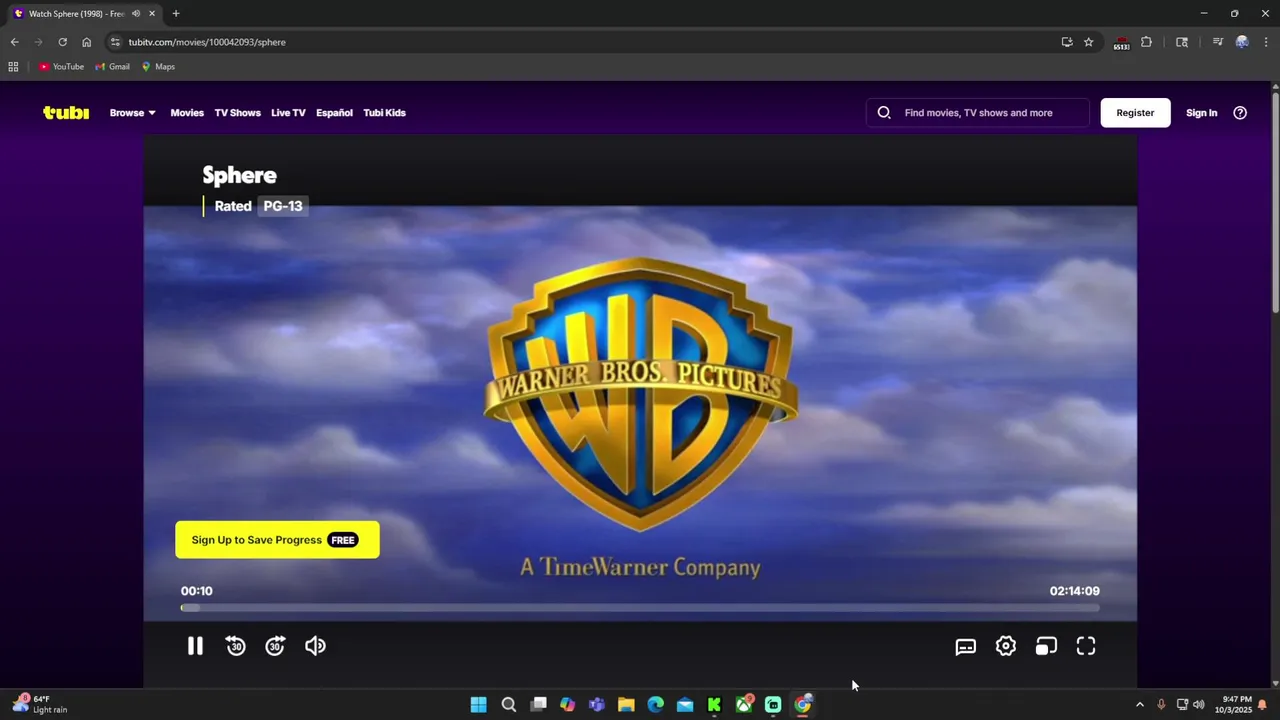Open the weather widget showing Light rain
The height and width of the screenshot is (720, 1280).
[x=40, y=705]
